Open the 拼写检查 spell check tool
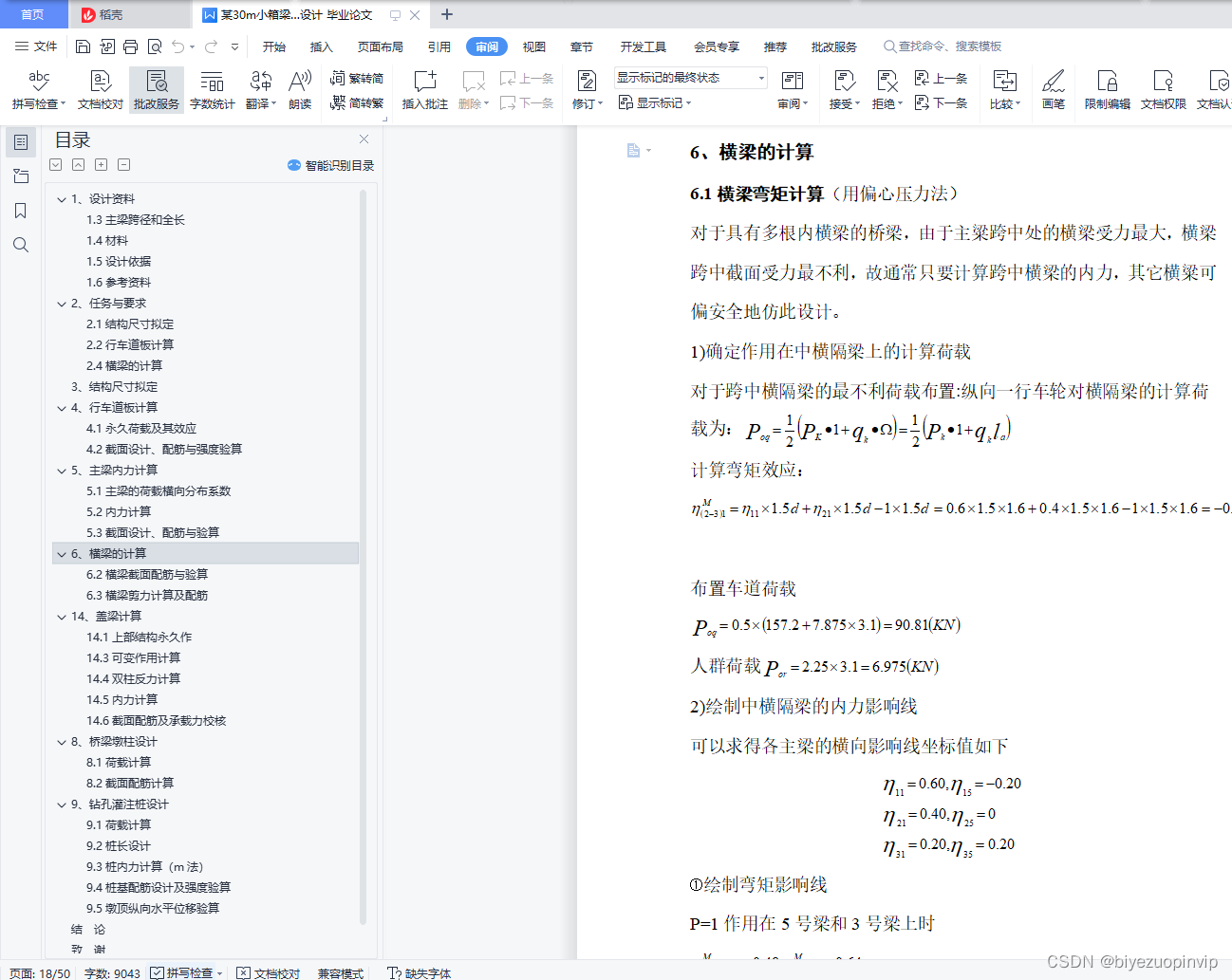This screenshot has height=980, width=1232. click(x=38, y=90)
